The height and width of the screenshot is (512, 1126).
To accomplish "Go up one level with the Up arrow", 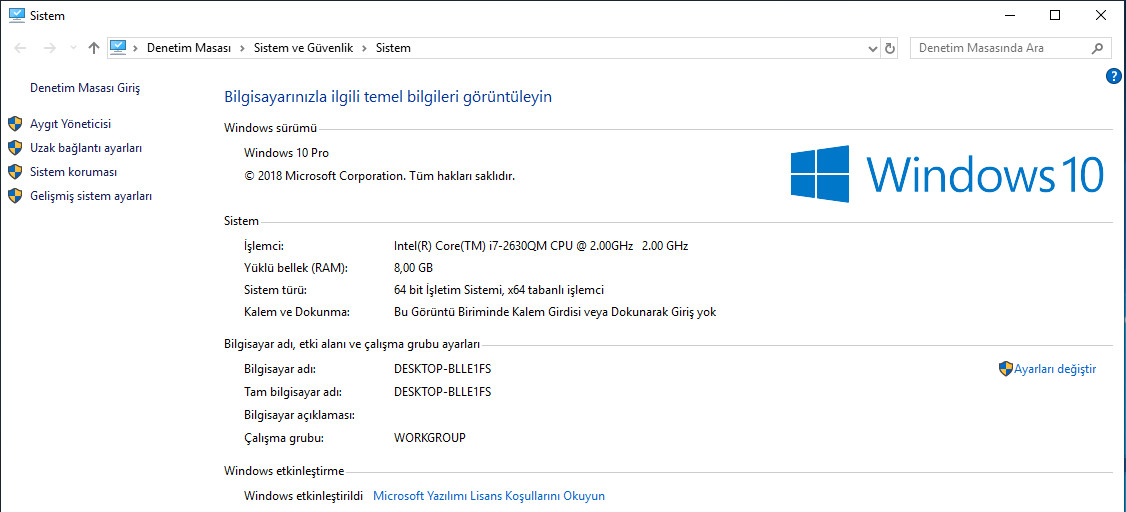I will [x=93, y=48].
